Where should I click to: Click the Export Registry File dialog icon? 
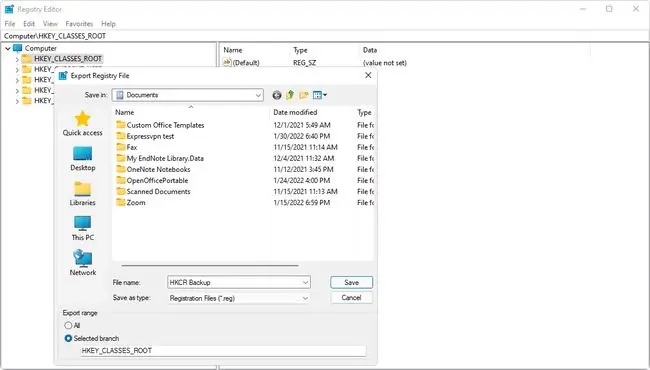point(63,75)
